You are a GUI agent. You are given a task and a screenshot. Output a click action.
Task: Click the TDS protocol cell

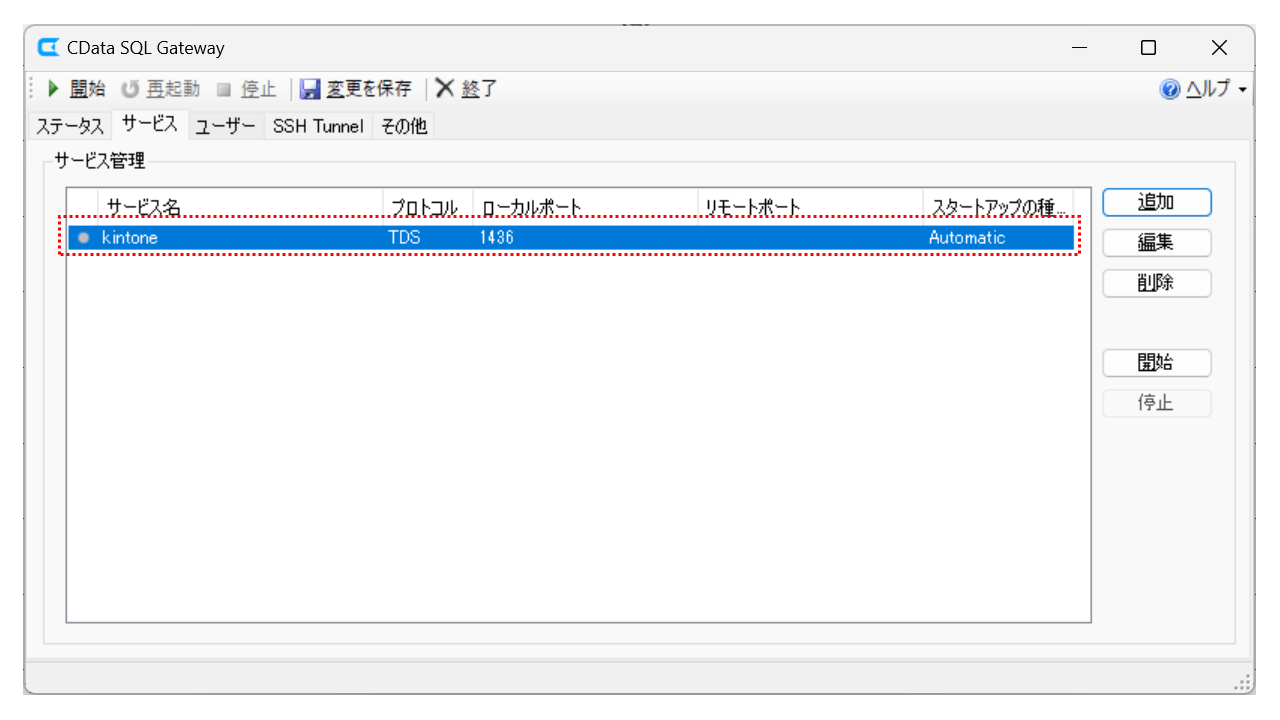404,238
